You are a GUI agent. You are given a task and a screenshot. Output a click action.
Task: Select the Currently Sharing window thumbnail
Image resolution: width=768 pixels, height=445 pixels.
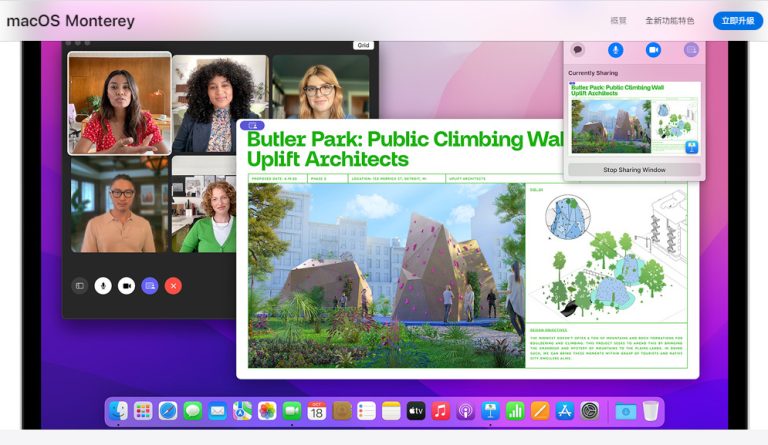tap(634, 118)
